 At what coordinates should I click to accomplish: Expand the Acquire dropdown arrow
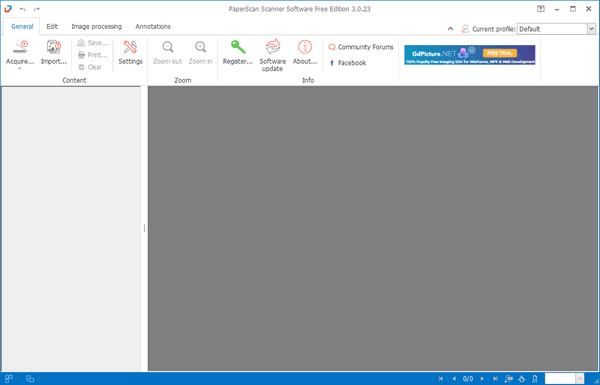(x=20, y=69)
